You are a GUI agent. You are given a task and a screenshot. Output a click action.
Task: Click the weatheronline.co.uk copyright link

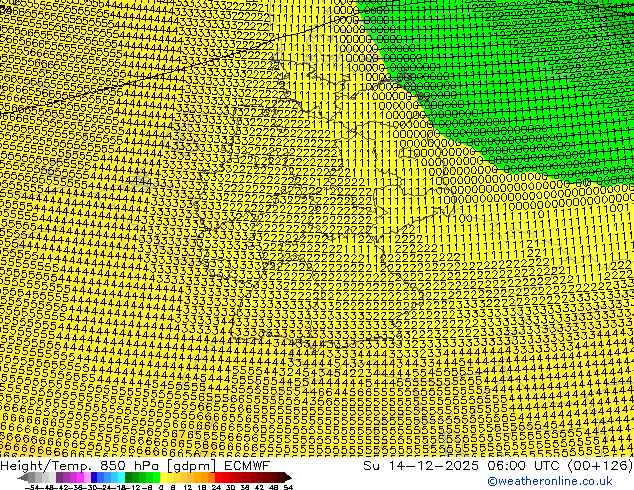coord(549,481)
